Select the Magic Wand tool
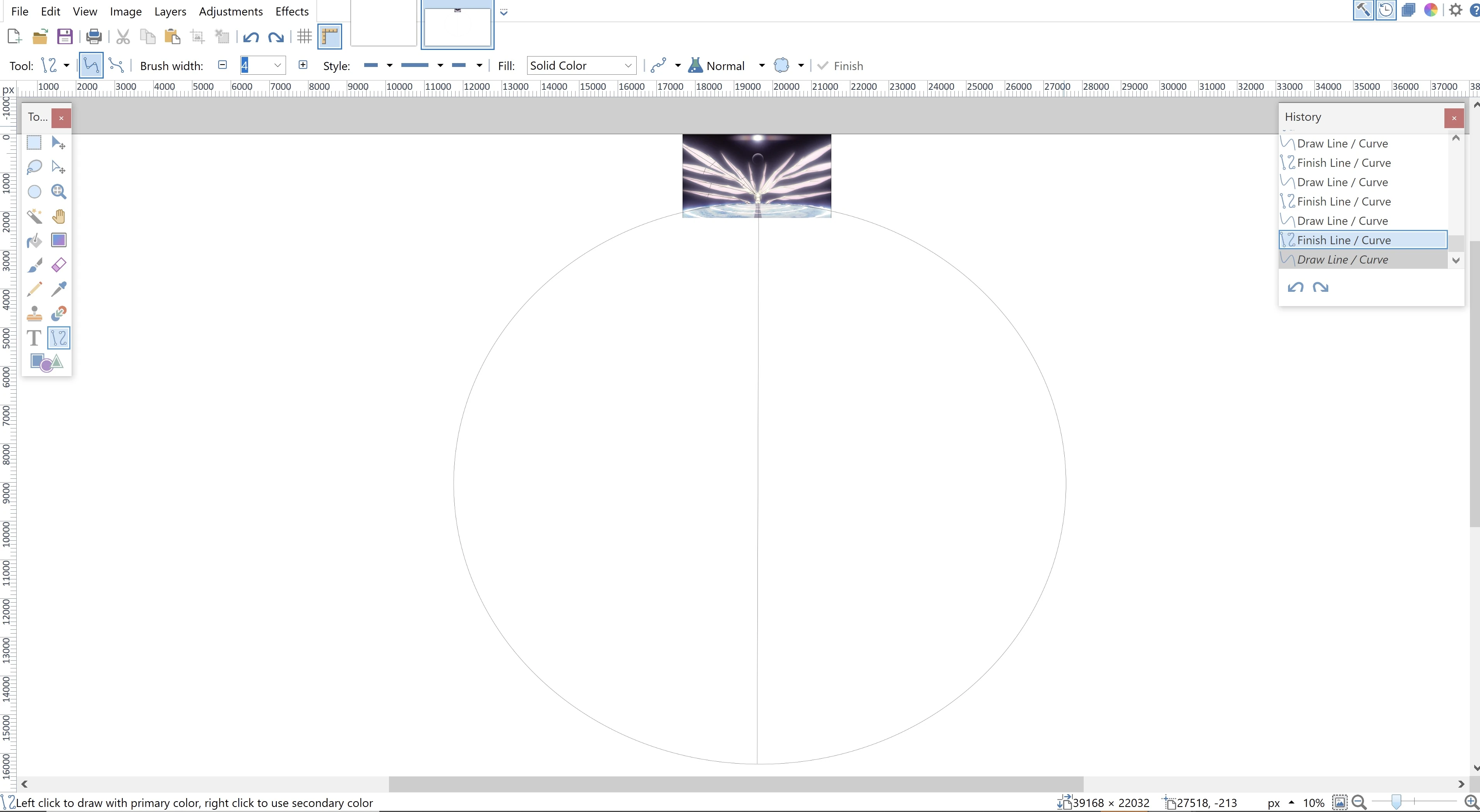1480x812 pixels. tap(34, 216)
